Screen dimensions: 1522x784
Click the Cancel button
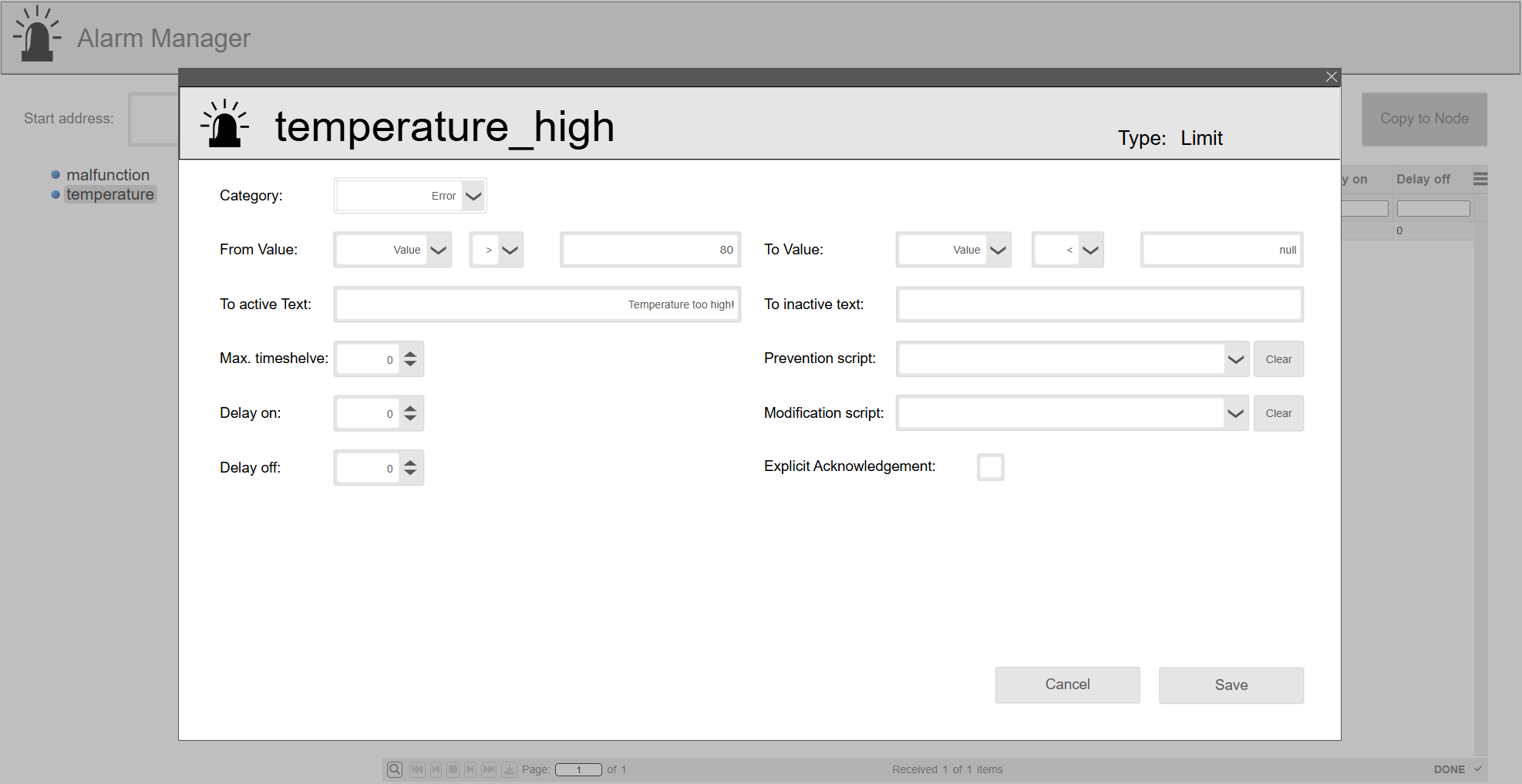click(1067, 685)
